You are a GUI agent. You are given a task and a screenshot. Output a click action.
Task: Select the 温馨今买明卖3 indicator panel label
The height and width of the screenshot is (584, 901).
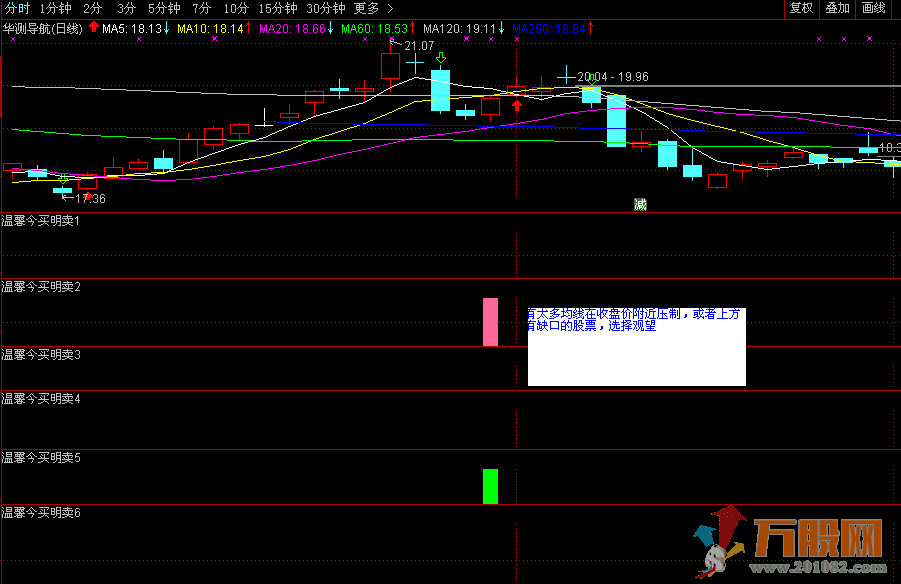click(x=41, y=355)
